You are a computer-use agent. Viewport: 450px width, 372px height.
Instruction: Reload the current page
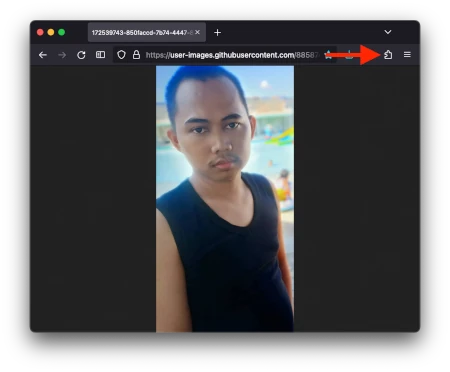81,55
